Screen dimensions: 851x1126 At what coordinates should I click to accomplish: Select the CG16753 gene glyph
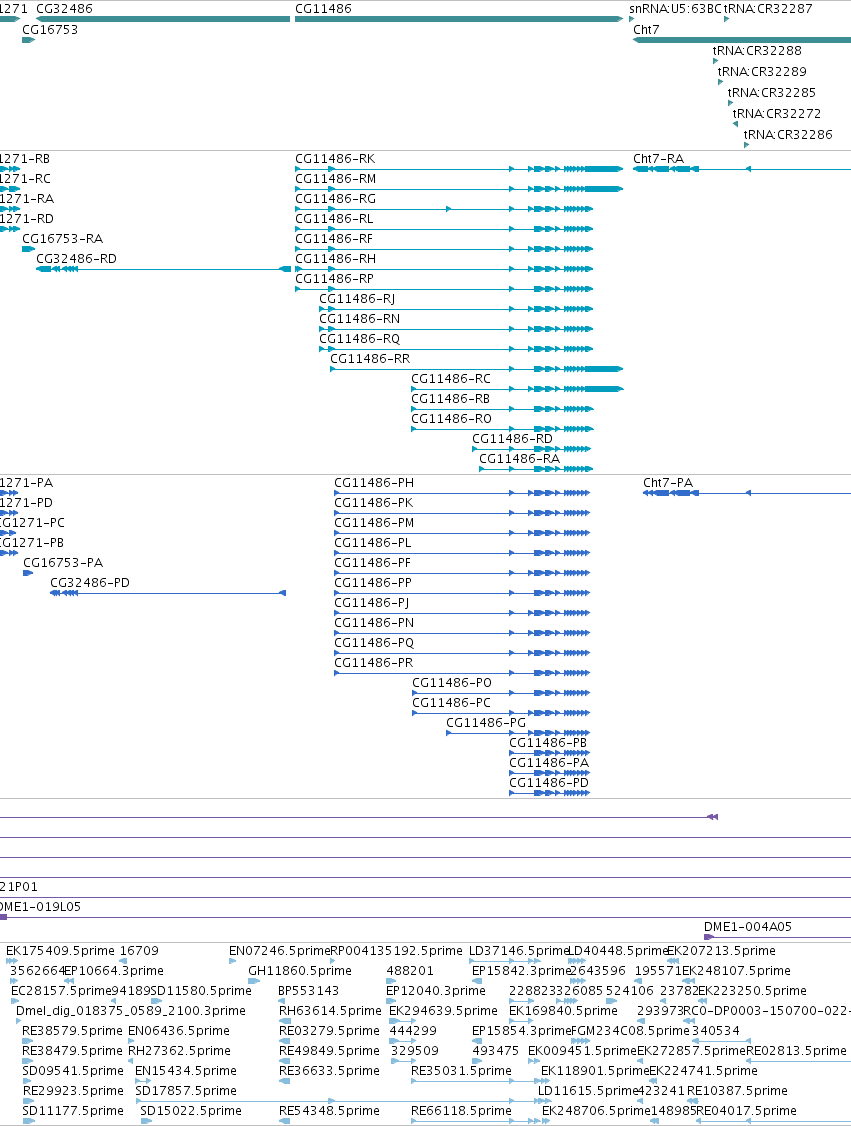click(x=28, y=40)
